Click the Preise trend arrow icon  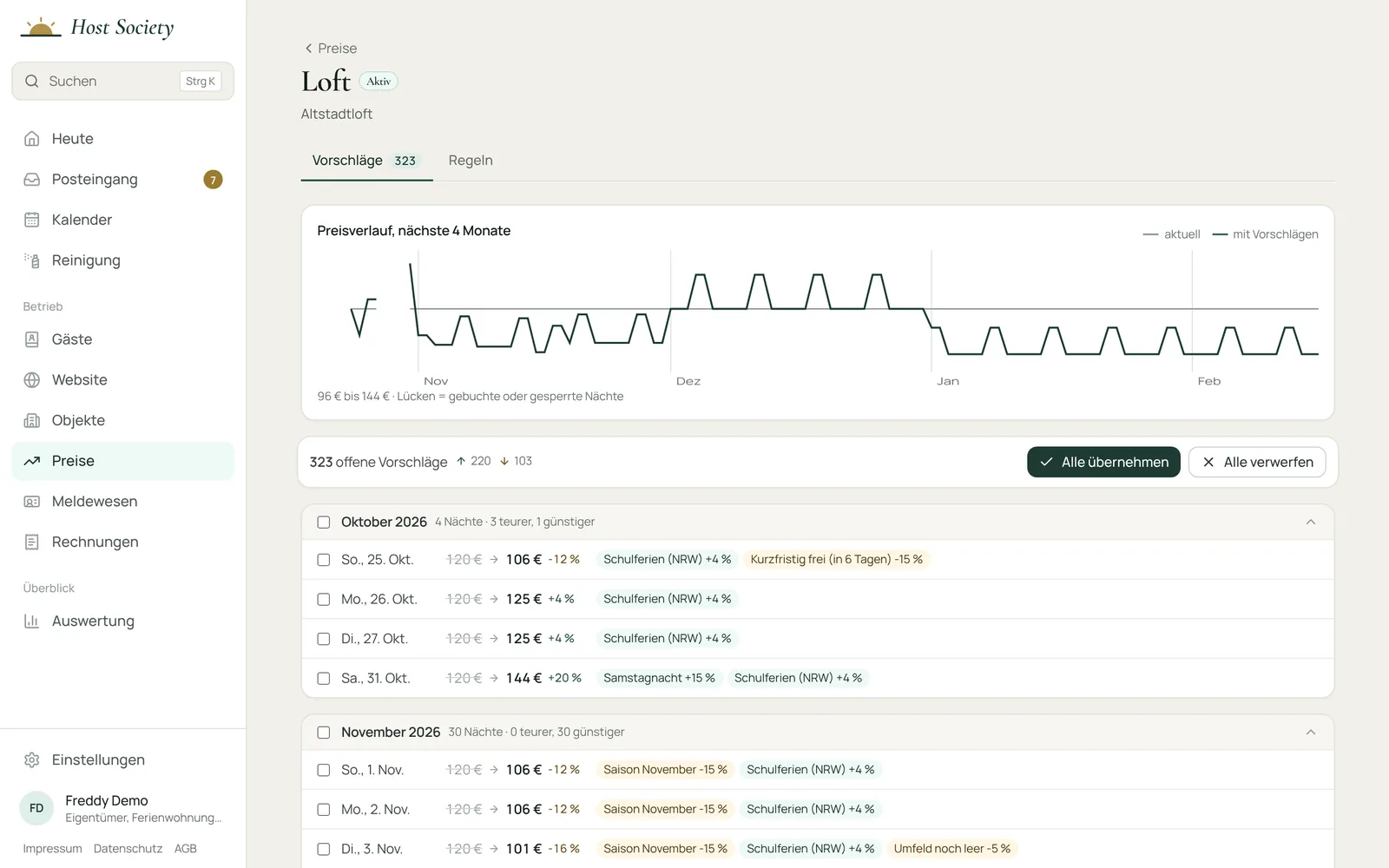point(32,461)
